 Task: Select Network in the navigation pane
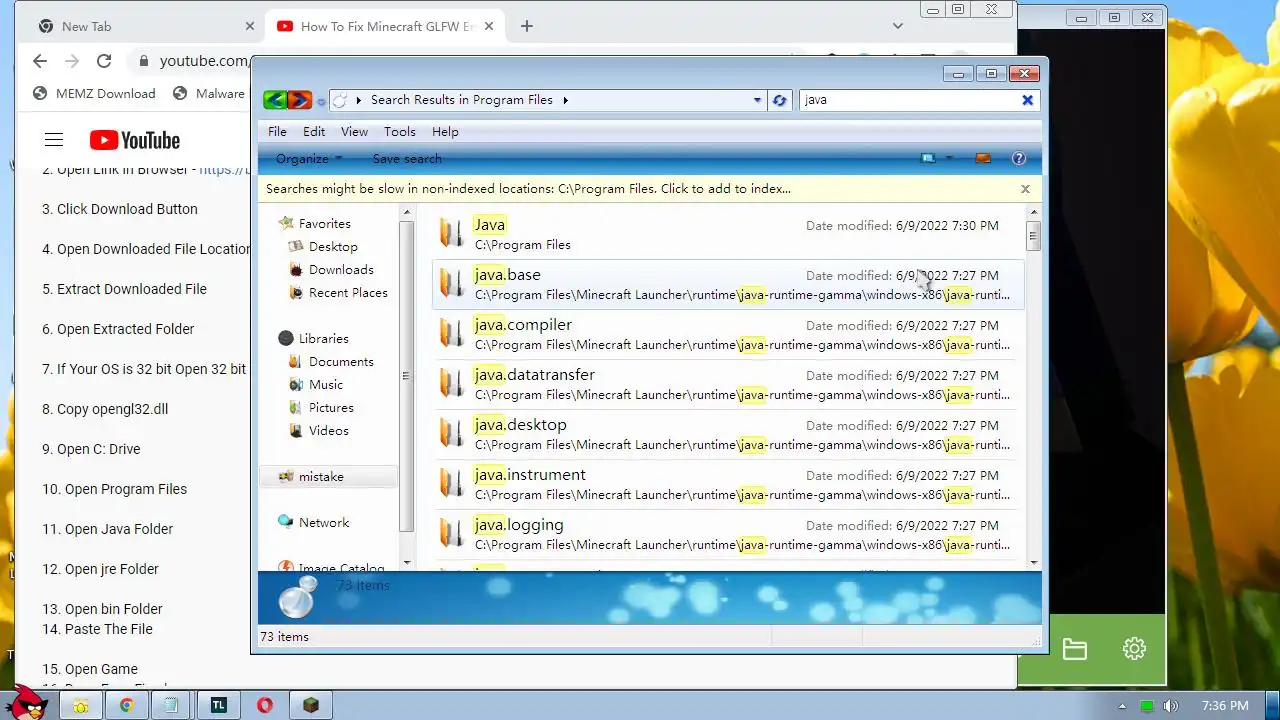[324, 523]
